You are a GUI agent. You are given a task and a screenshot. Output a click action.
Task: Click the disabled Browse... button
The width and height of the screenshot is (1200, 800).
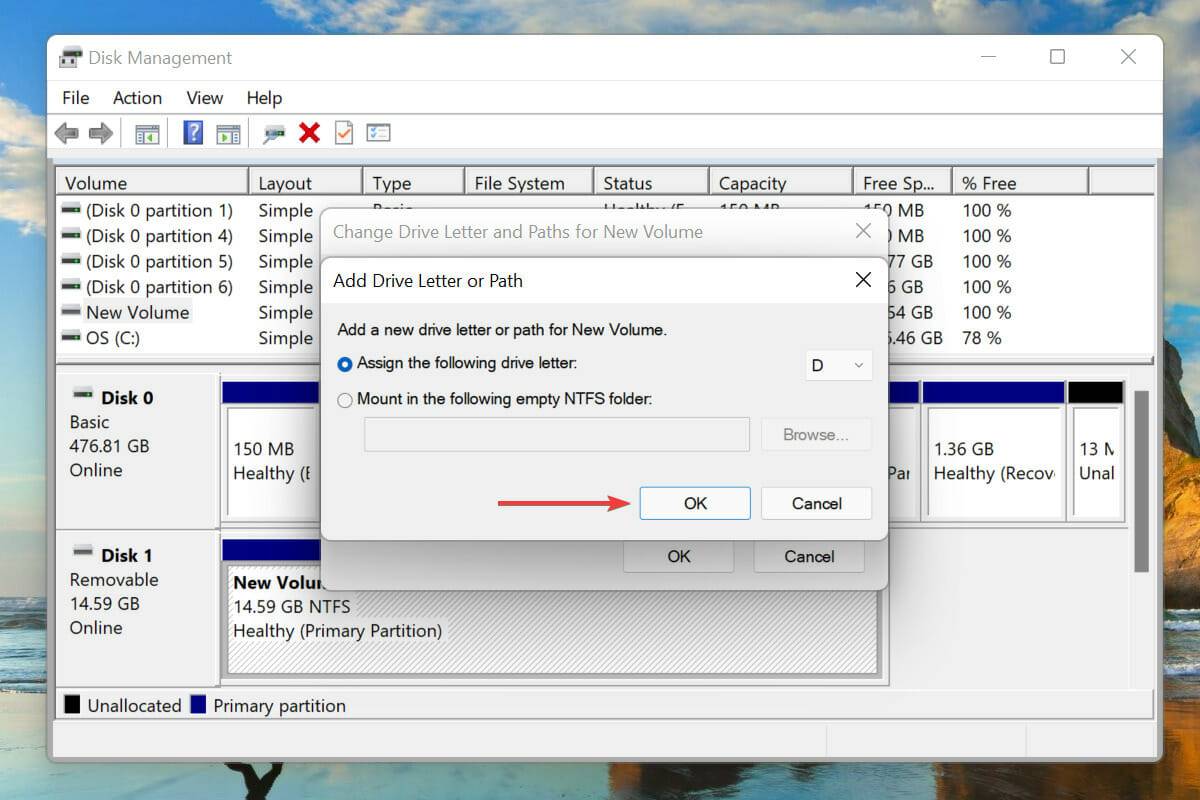(816, 435)
